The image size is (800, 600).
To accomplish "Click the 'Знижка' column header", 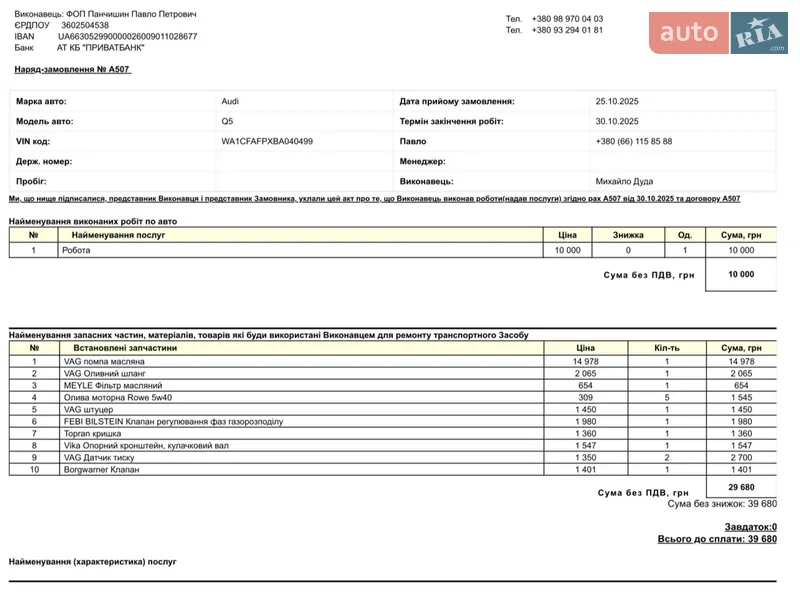I will [628, 235].
